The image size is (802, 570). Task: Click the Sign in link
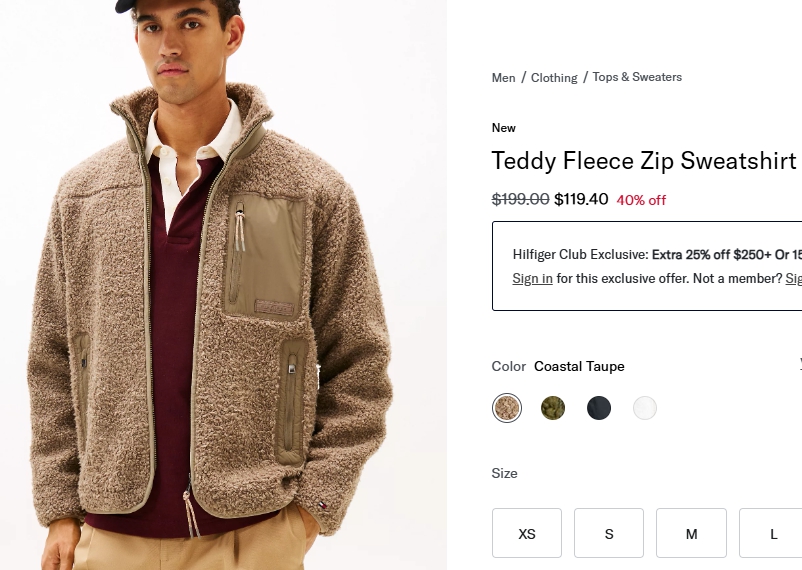pyautogui.click(x=532, y=279)
